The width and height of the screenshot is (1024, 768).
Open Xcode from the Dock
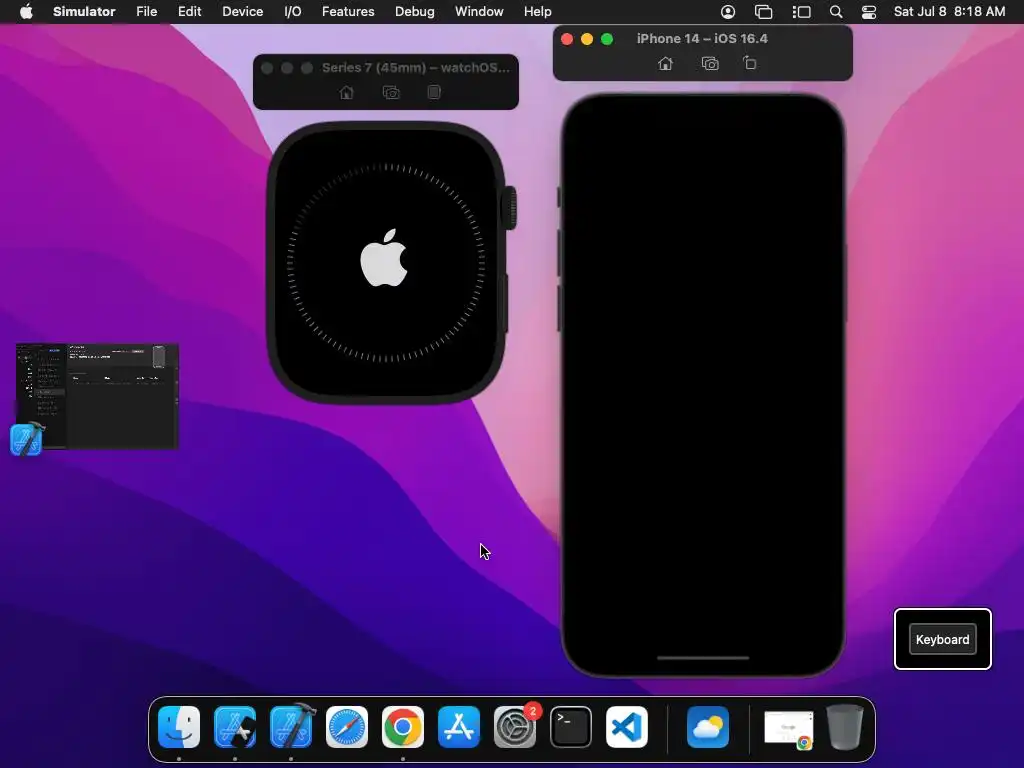click(x=291, y=726)
